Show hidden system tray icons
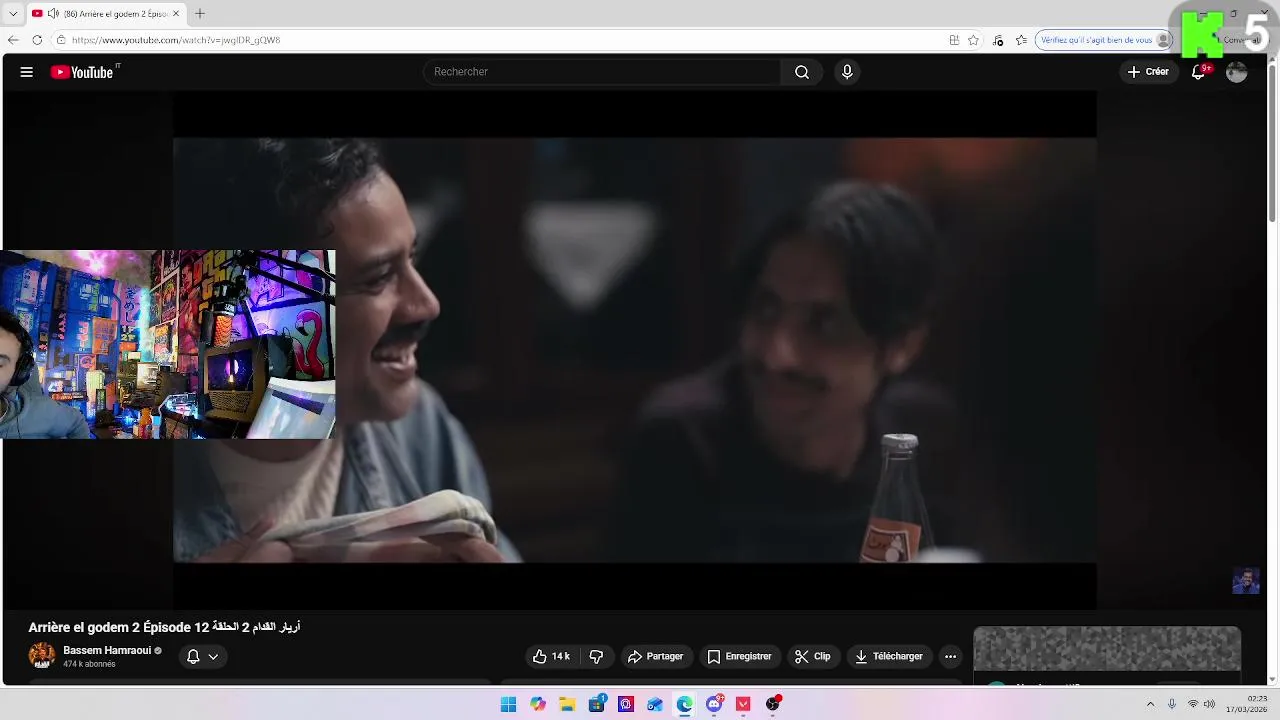The image size is (1280, 720). tap(1150, 704)
